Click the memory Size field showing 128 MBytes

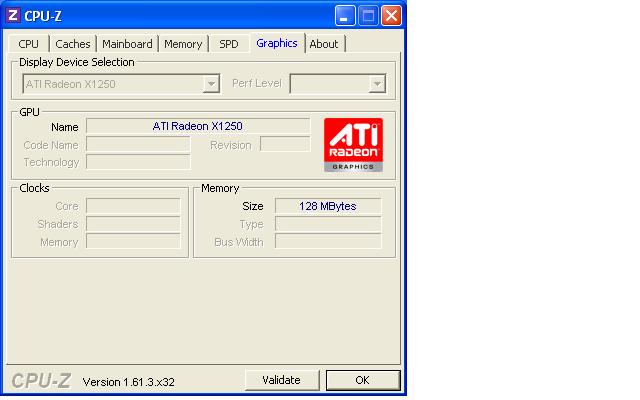pos(328,206)
